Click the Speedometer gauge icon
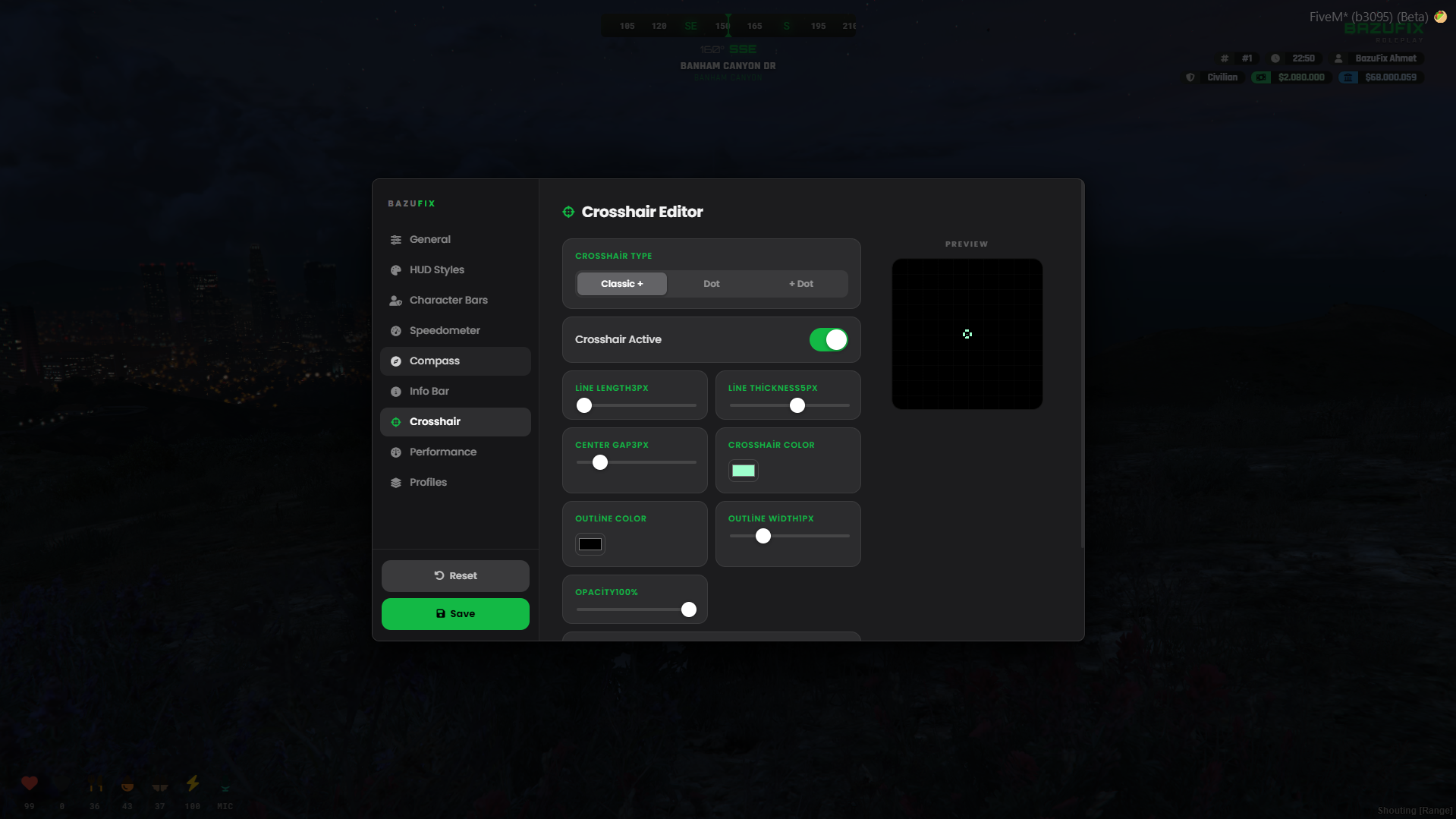Screen dimensions: 1456x819 [x=395, y=331]
